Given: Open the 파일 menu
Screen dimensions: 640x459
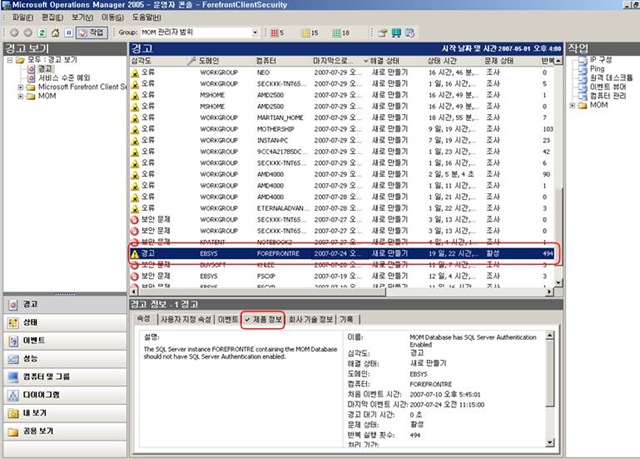Looking at the screenshot, I should (22, 18).
